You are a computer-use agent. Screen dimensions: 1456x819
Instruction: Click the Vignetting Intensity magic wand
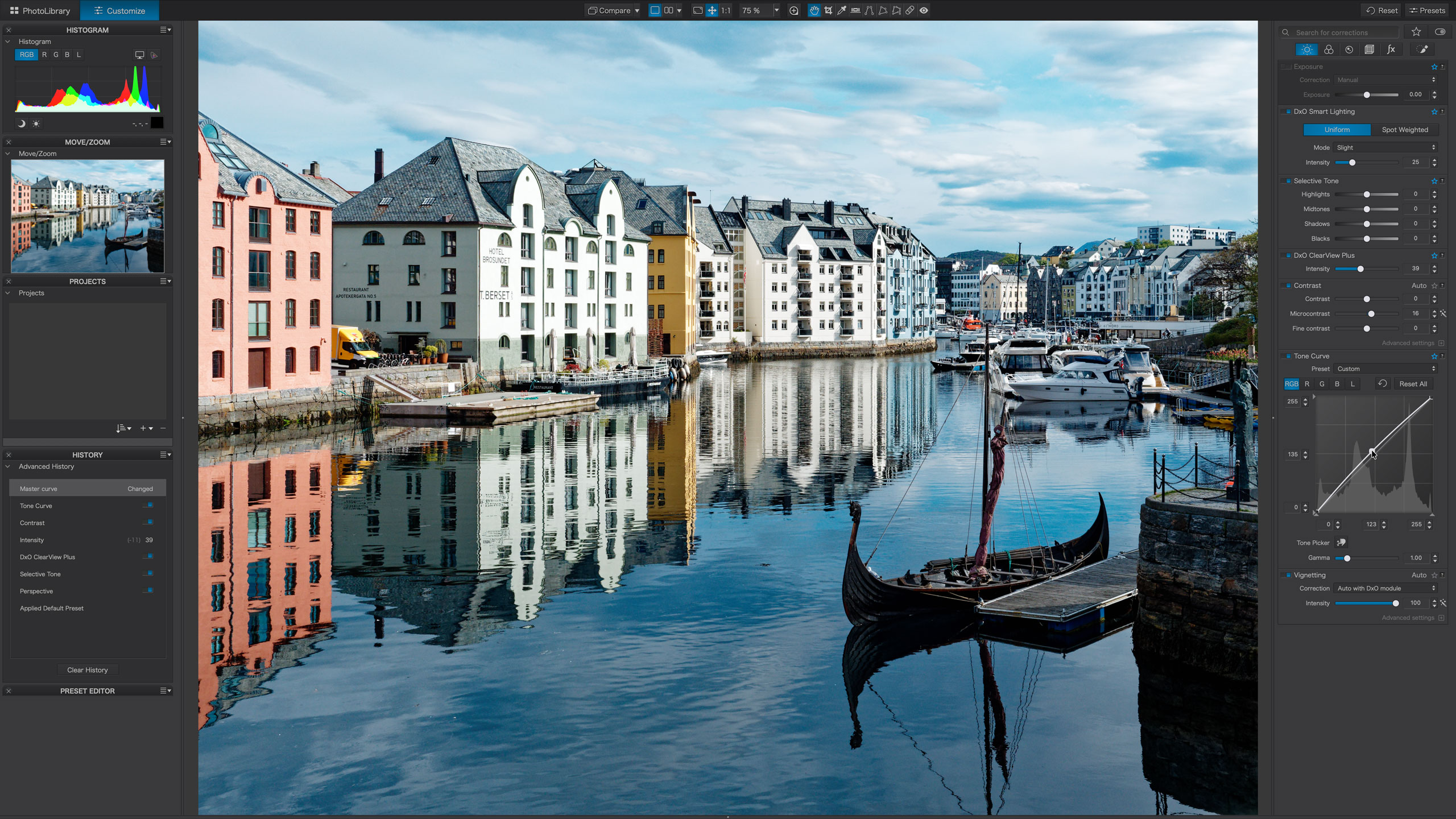pyautogui.click(x=1443, y=603)
